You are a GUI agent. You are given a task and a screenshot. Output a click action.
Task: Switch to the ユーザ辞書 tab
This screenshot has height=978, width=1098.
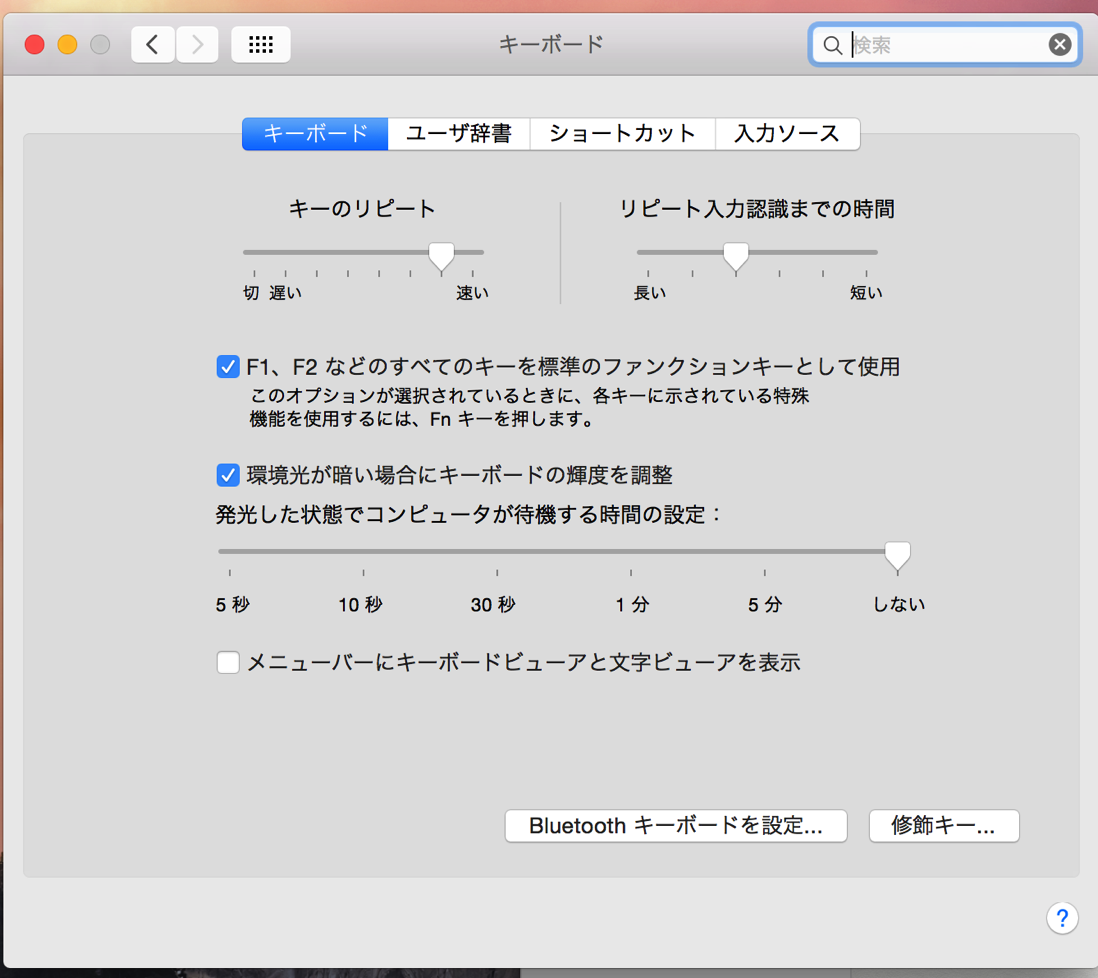click(x=459, y=134)
